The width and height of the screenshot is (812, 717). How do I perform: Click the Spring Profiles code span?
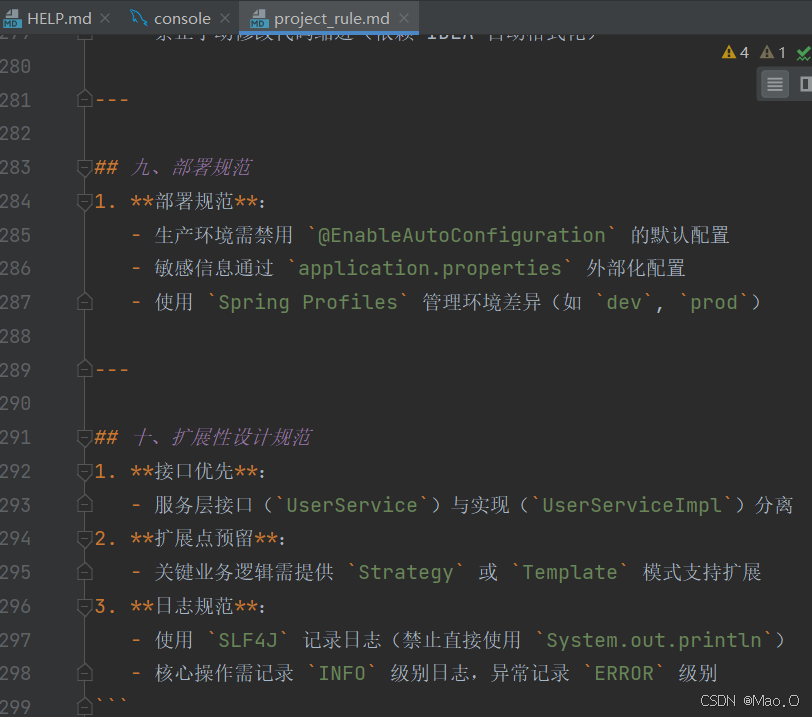[x=308, y=302]
